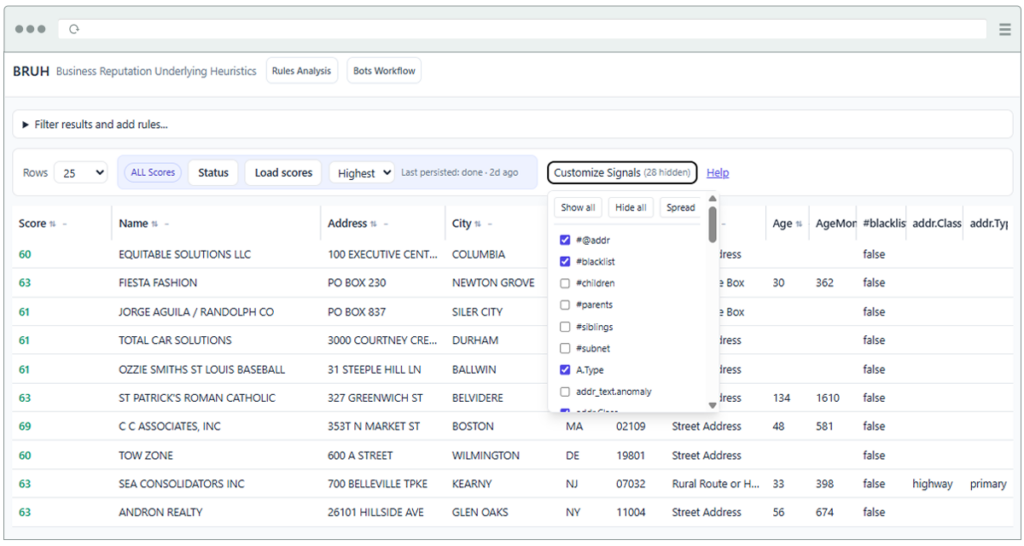Screen dimensions: 1024x546
Task: Uncheck the A.Type signal checkbox
Action: [565, 370]
